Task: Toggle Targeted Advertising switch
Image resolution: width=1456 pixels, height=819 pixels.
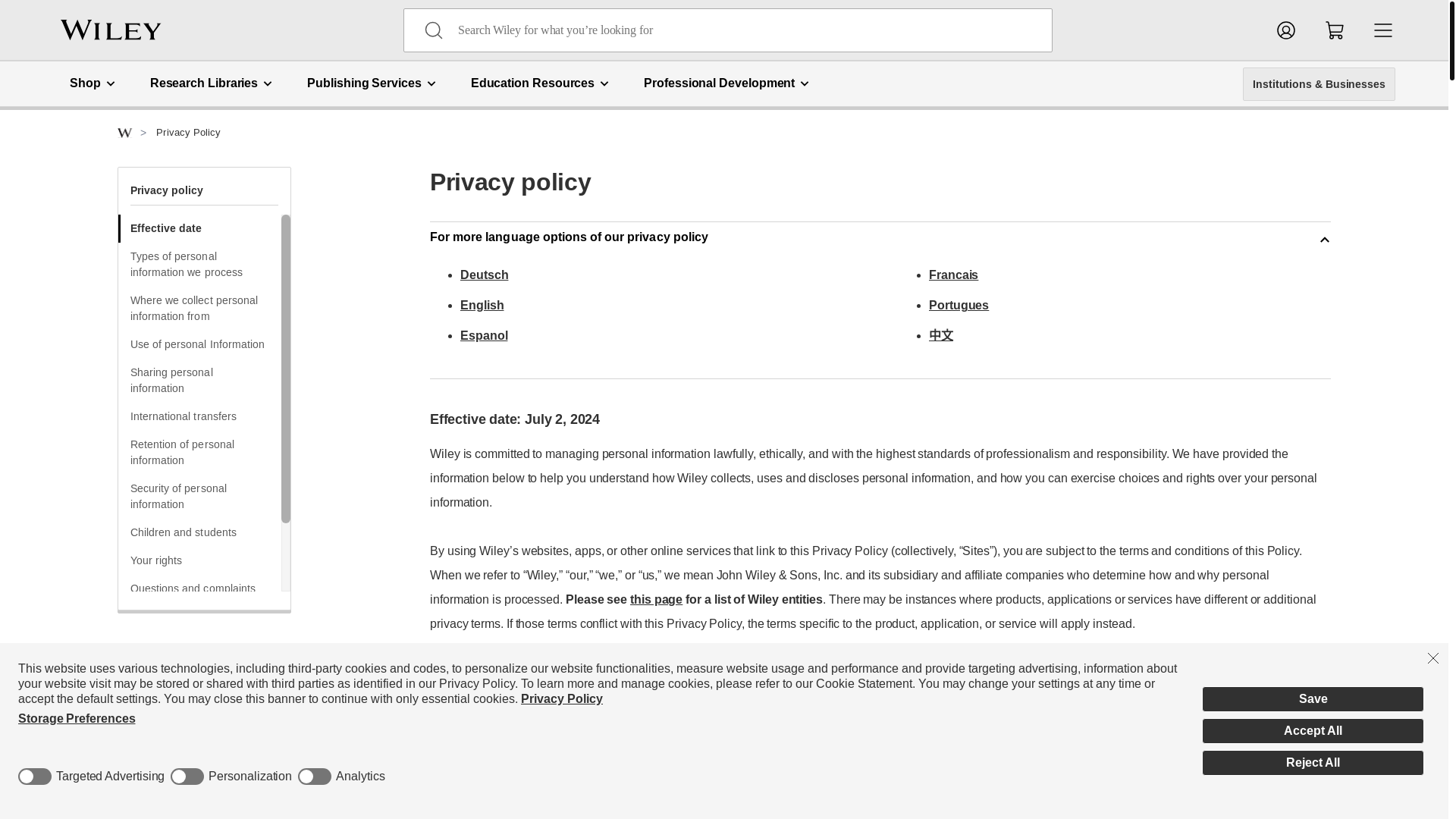Action: coord(35,777)
